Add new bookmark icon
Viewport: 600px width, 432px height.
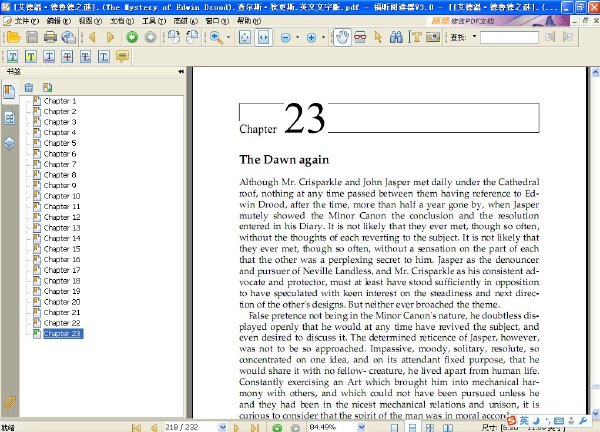pyautogui.click(x=48, y=88)
